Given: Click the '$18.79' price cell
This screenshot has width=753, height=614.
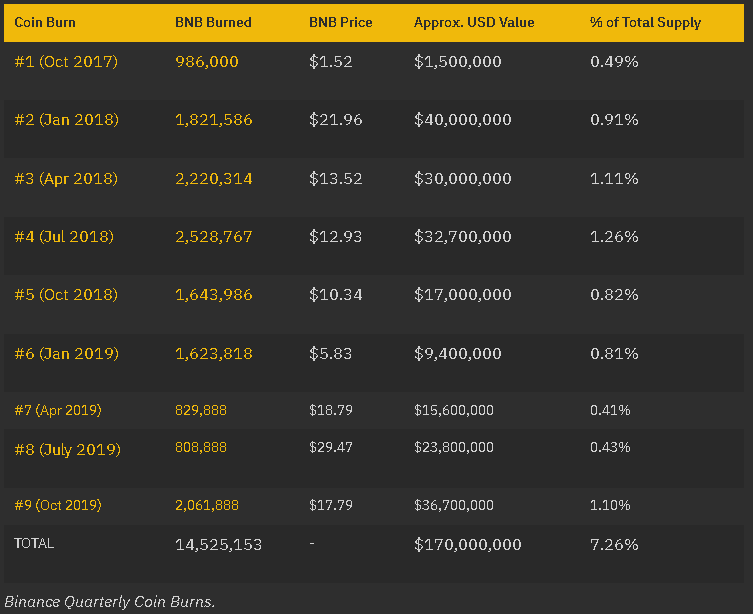Looking at the screenshot, I should [x=331, y=410].
